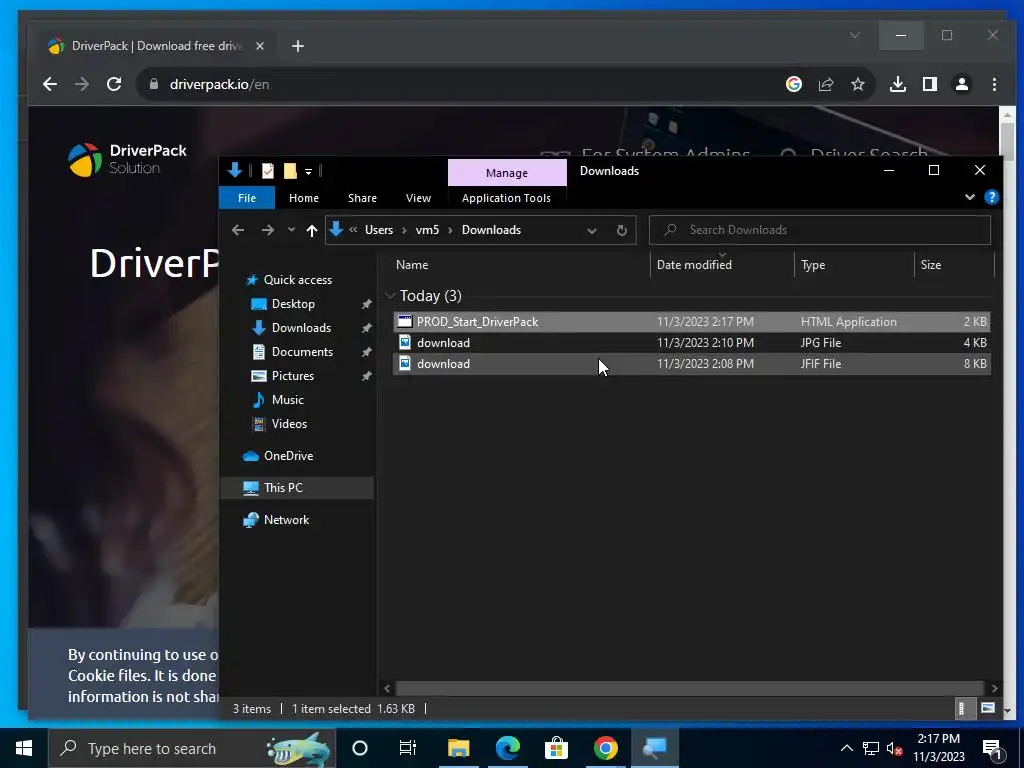The height and width of the screenshot is (768, 1024).
Task: Open Customize Quick Access Toolbar dropdown
Action: (308, 172)
